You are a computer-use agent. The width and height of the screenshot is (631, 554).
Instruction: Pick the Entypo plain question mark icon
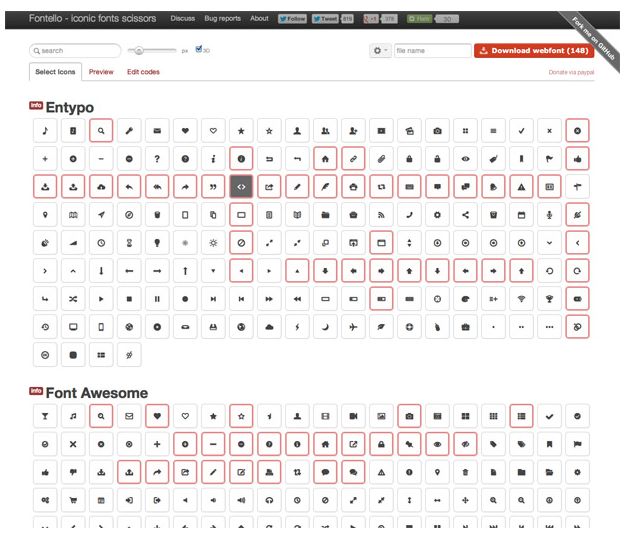(157, 159)
